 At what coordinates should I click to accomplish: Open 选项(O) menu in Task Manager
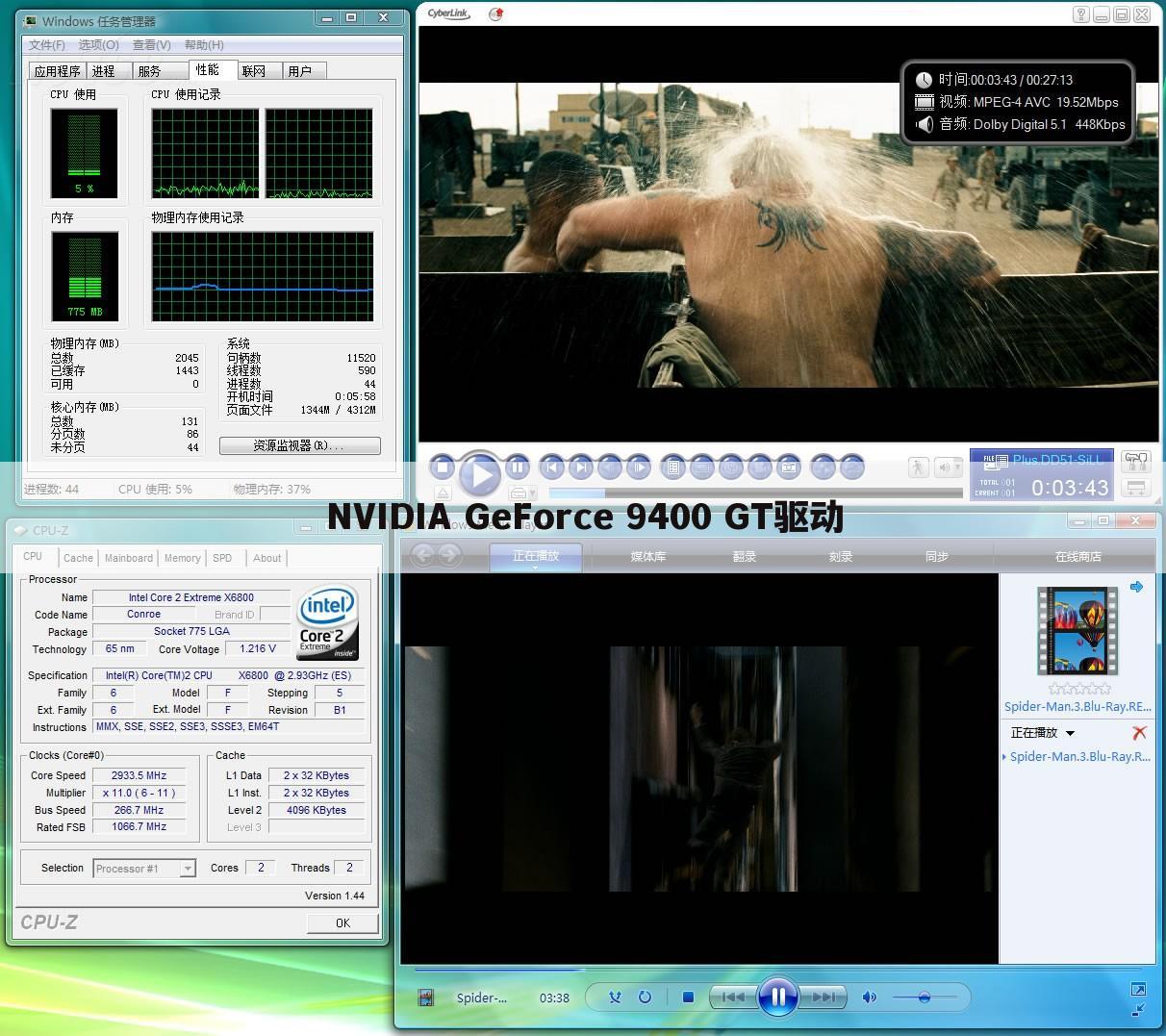pyautogui.click(x=98, y=44)
